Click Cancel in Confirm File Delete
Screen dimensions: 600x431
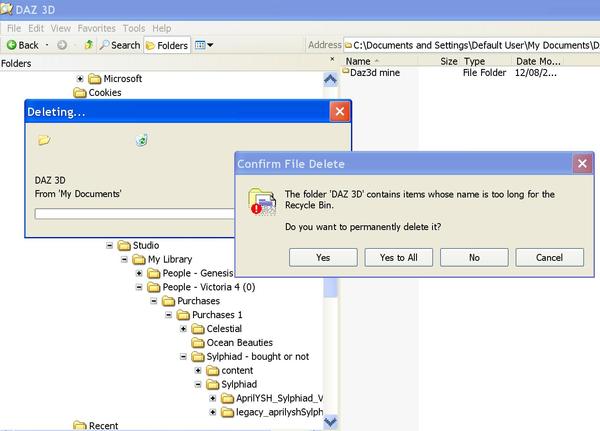pyautogui.click(x=549, y=258)
